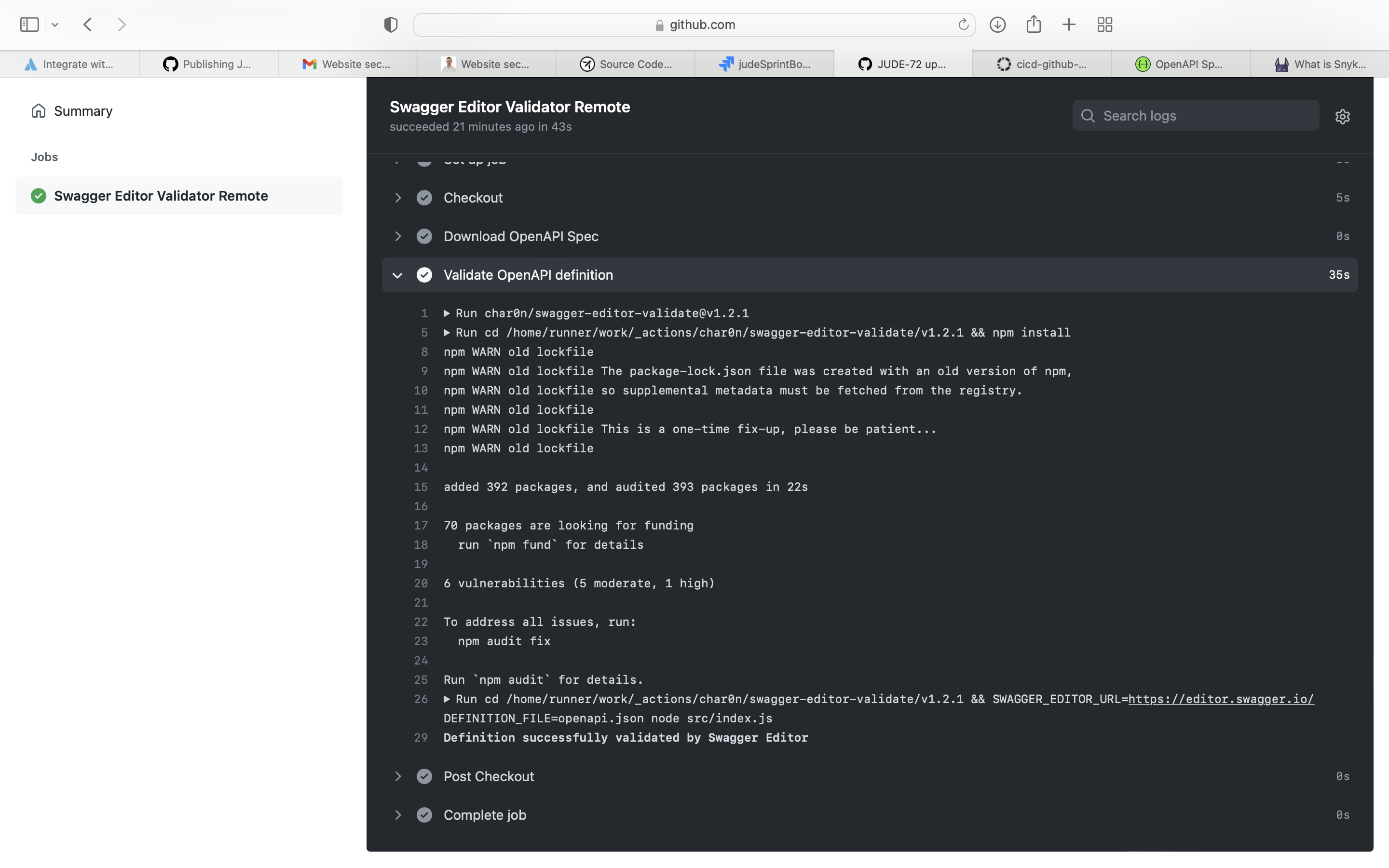The width and height of the screenshot is (1389, 868).
Task: Click the Safari sidebar toggle icon
Action: pyautogui.click(x=29, y=25)
